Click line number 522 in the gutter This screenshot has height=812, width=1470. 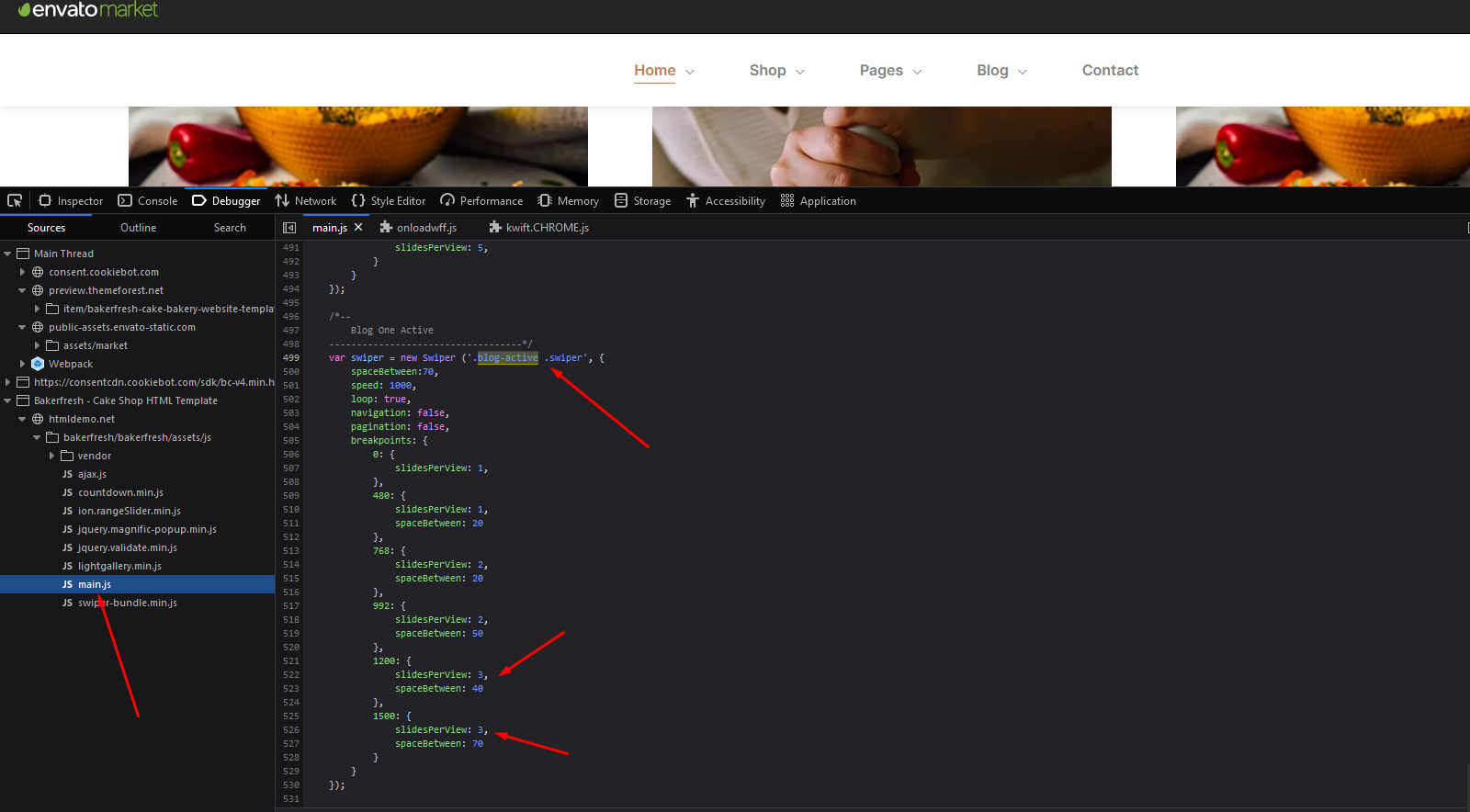coord(291,675)
